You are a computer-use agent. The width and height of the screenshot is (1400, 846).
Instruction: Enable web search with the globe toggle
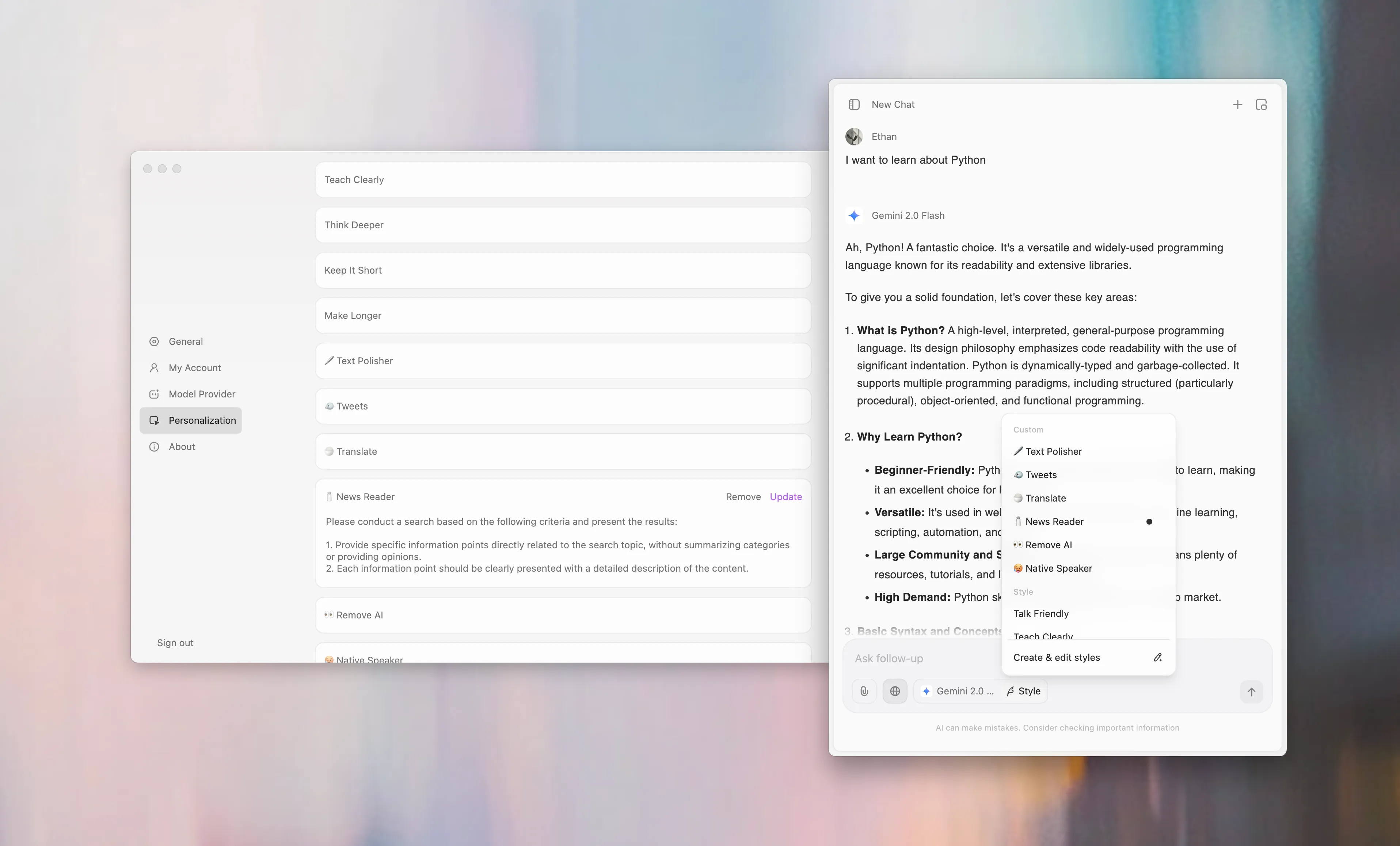pos(895,691)
